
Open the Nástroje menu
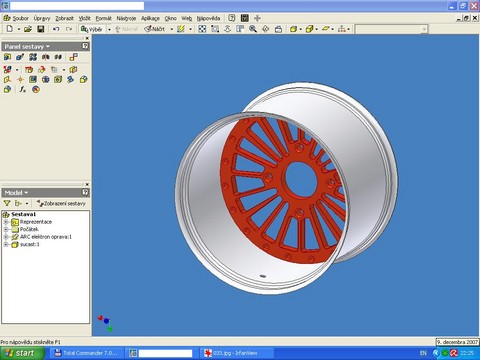(x=126, y=18)
